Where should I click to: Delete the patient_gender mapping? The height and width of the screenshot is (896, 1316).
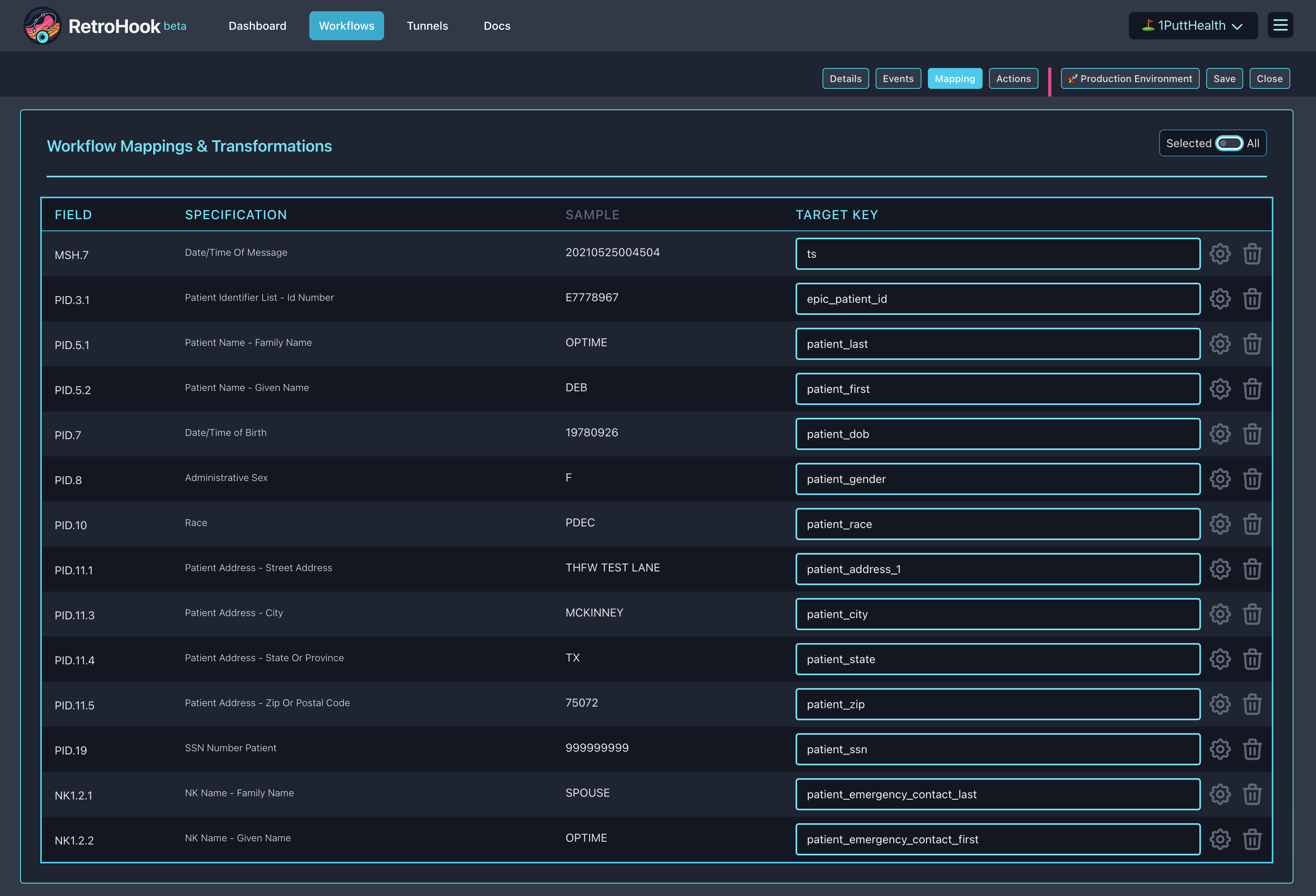(x=1252, y=479)
